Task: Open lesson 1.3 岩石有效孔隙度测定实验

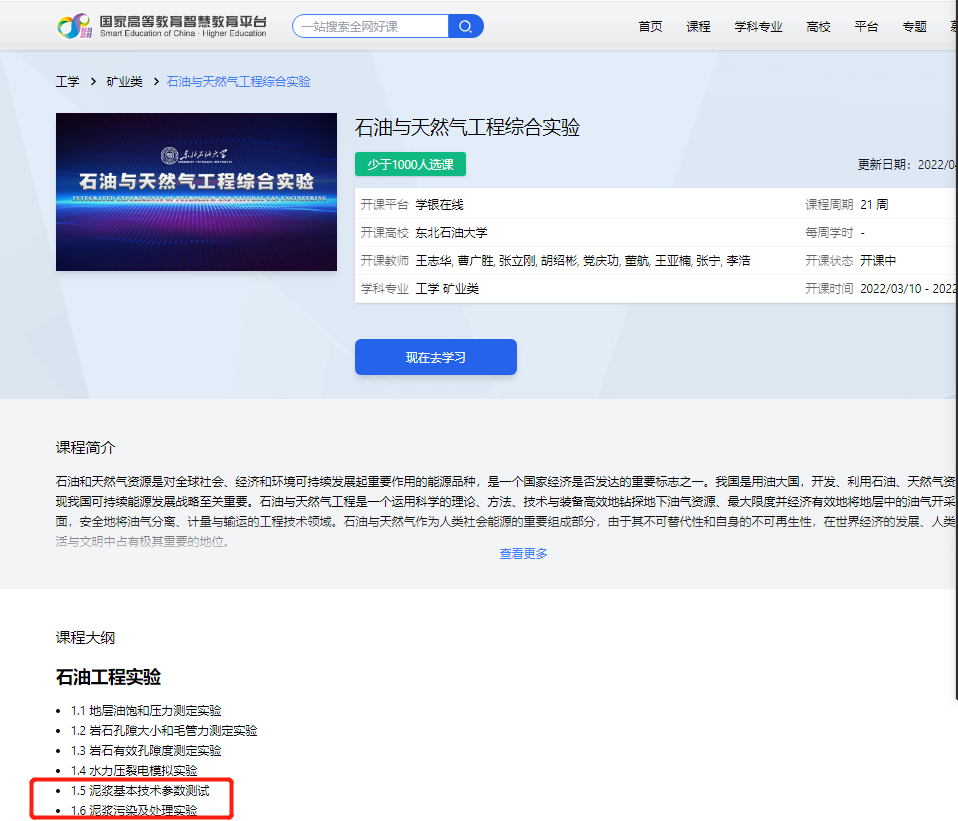Action: [x=146, y=751]
